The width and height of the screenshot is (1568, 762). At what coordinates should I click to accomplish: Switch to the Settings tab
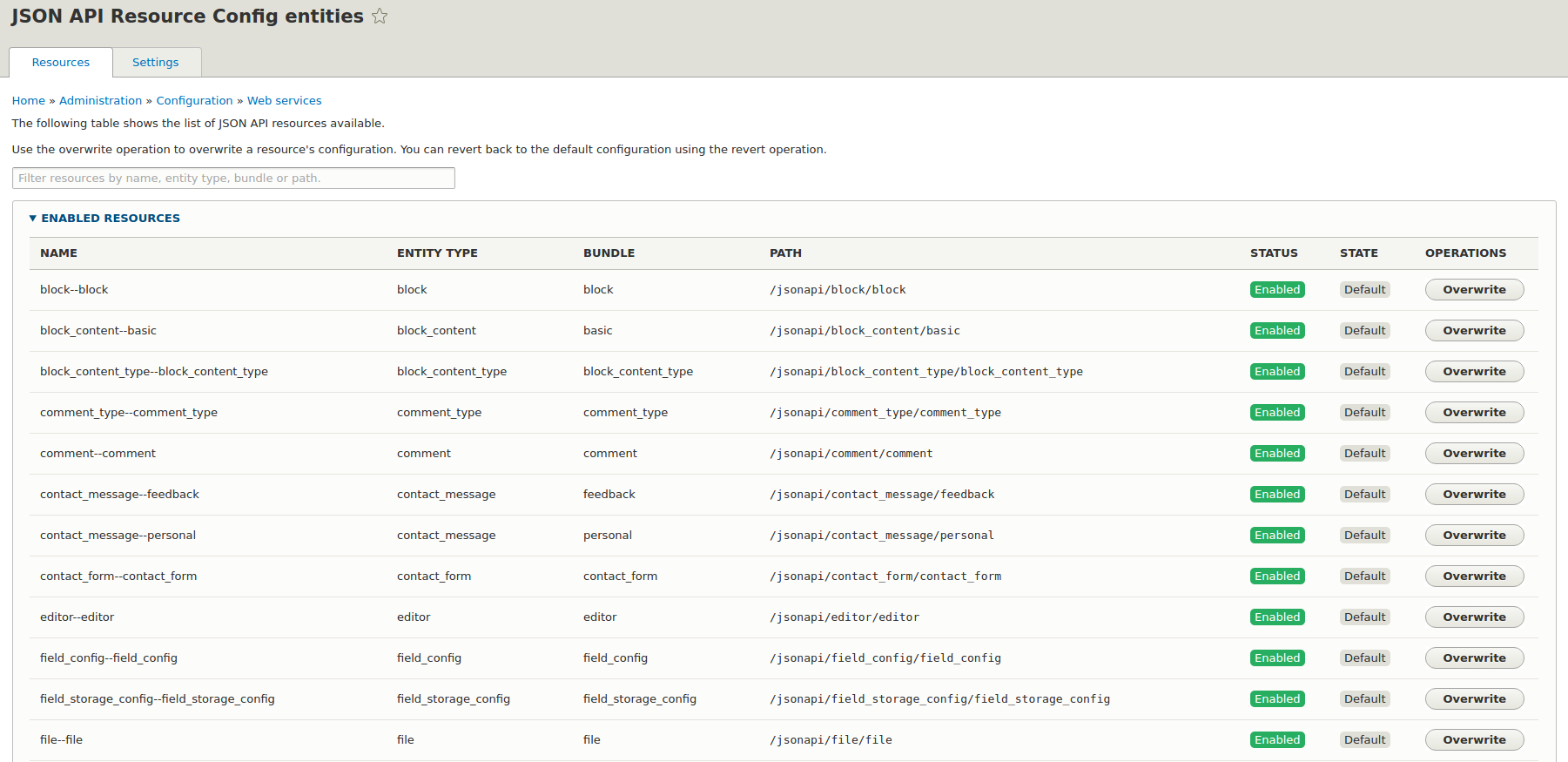[155, 63]
